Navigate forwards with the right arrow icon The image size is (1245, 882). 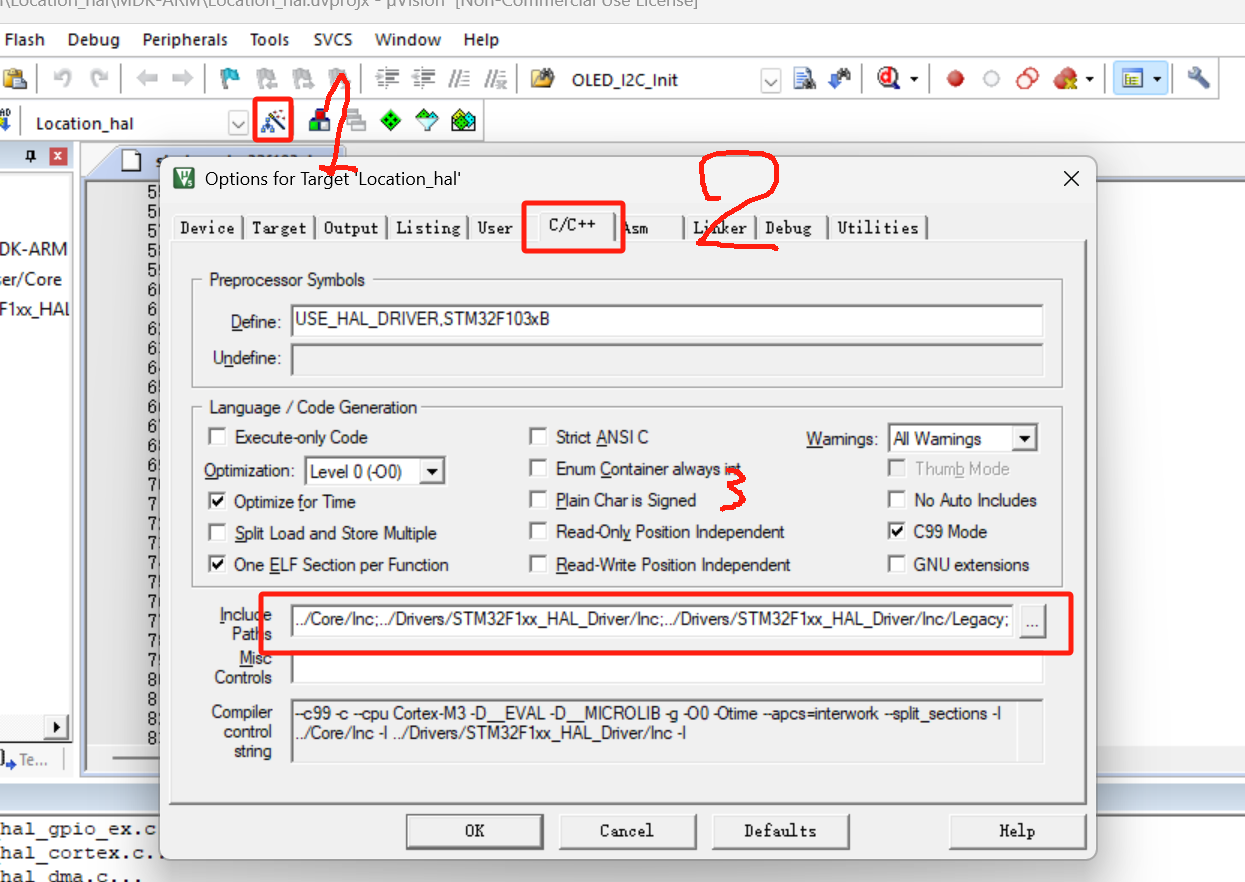pyautogui.click(x=182, y=78)
